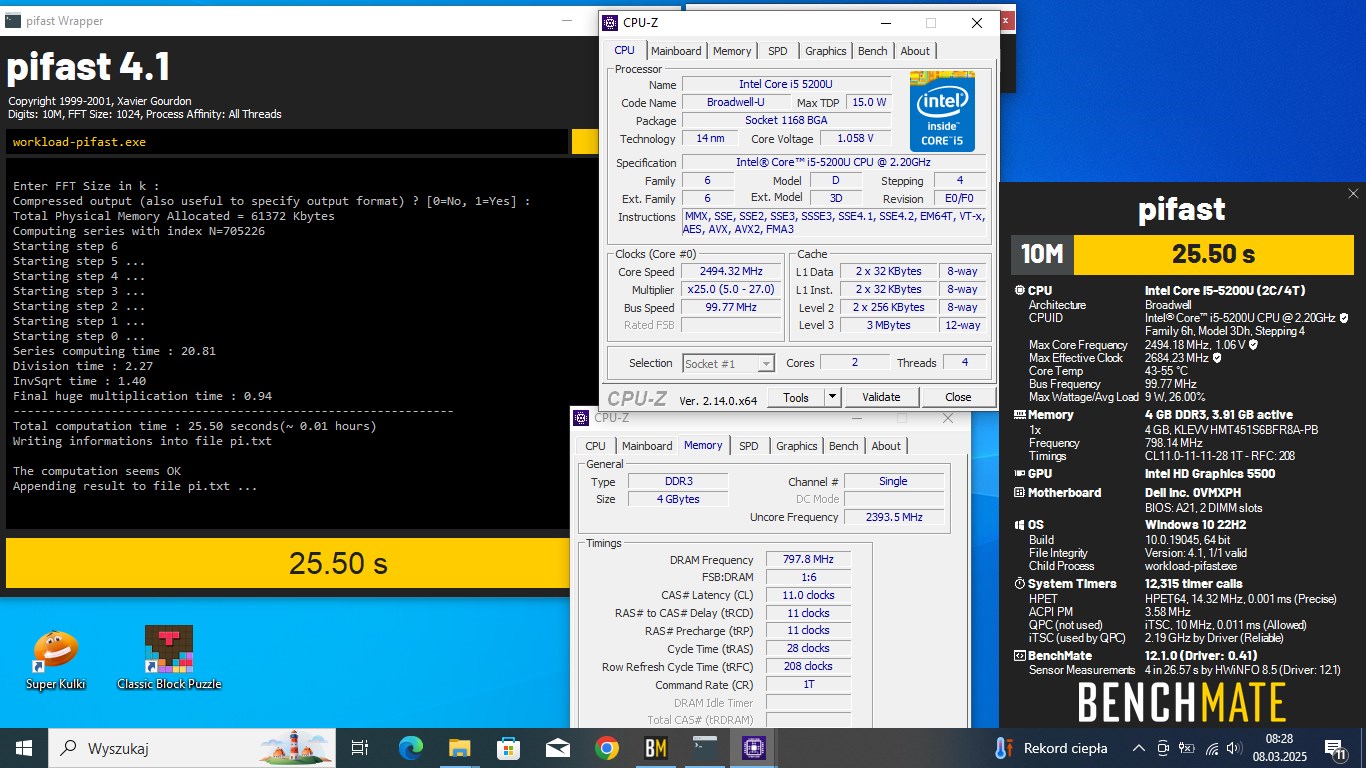Click the Windows Start button
The width and height of the screenshot is (1366, 768).
point(23,747)
